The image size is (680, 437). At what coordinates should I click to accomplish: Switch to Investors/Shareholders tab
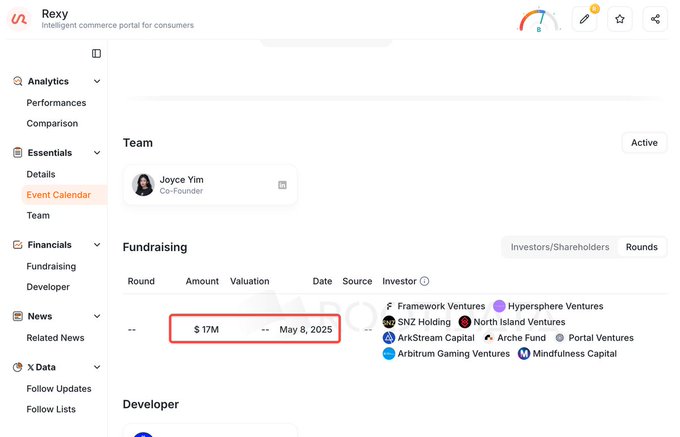coord(560,247)
